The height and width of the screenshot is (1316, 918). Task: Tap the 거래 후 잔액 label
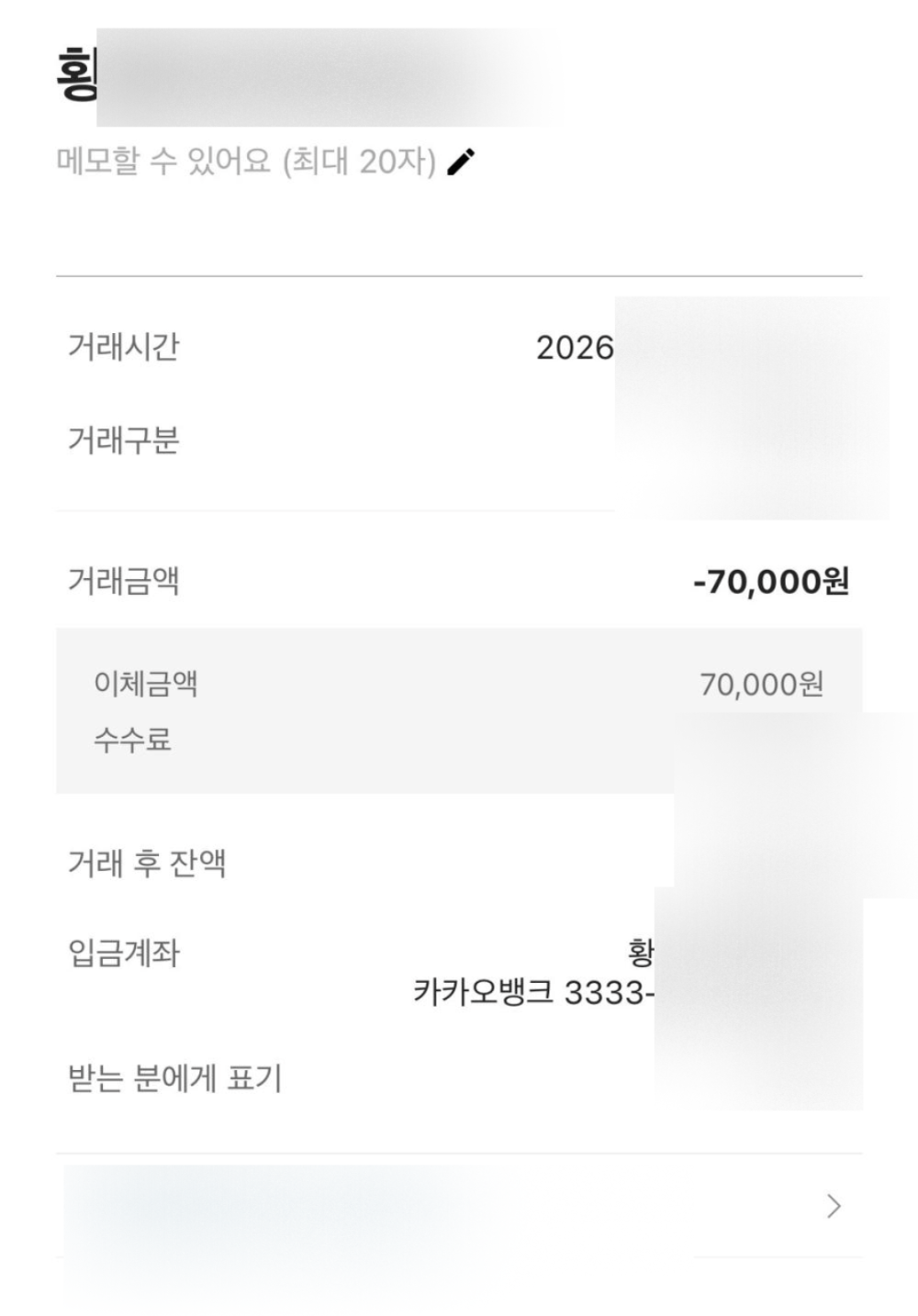[x=147, y=863]
